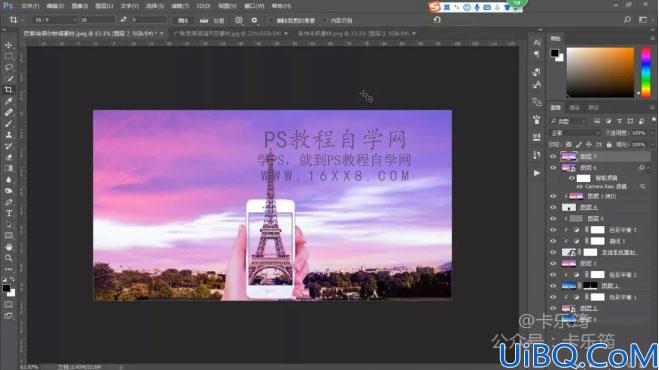Hide the 图层 3 拷贝 layer
Screen dimensions: 659x370
(553, 196)
